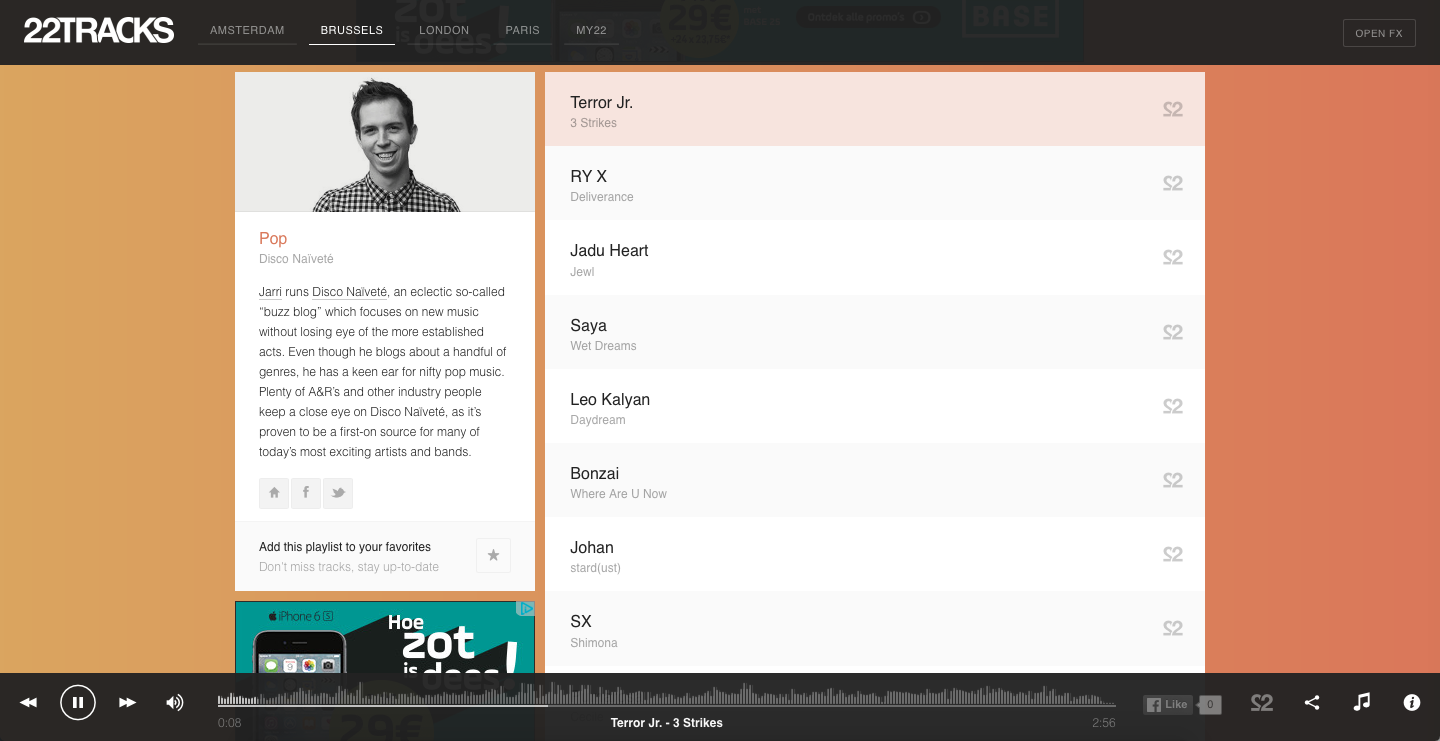
Task: Pause the current track
Action: tap(78, 702)
